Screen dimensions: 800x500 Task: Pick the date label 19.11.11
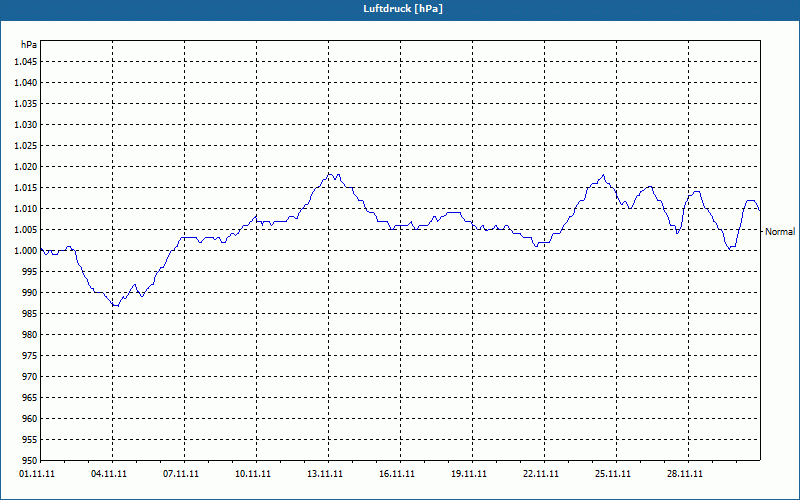pos(468,473)
